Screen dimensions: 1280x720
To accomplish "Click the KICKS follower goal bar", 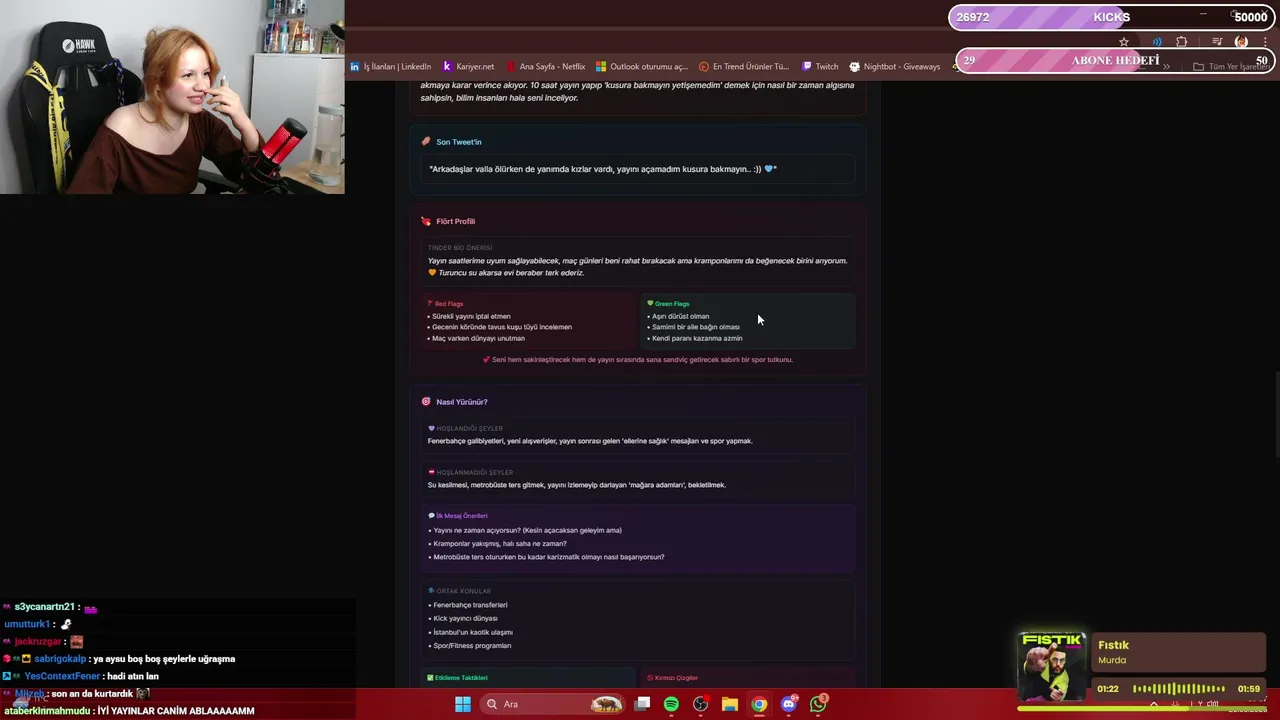I will pos(1111,17).
